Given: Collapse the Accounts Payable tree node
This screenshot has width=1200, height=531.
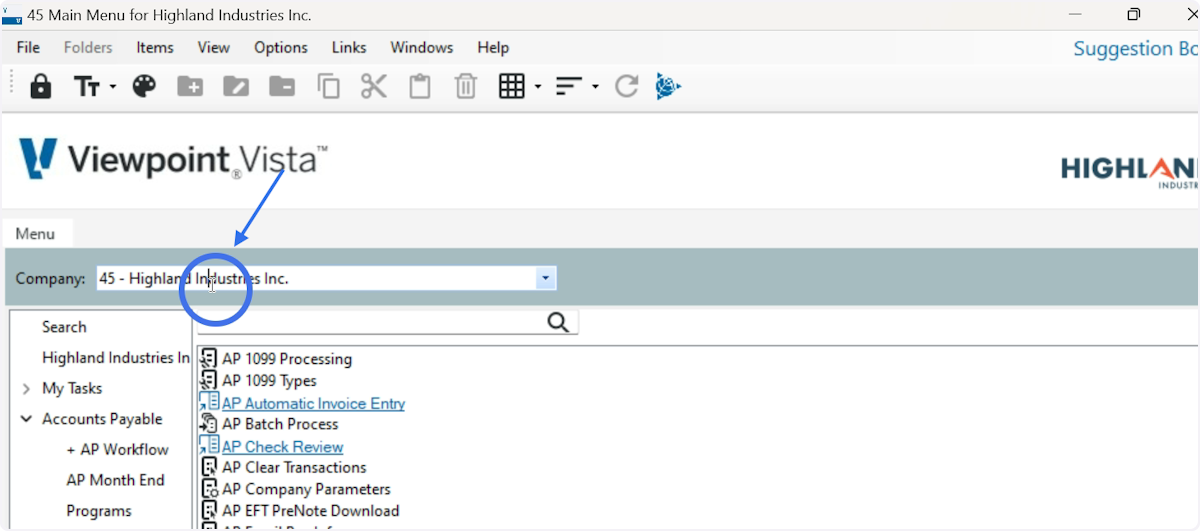Looking at the screenshot, I should pyautogui.click(x=26, y=419).
